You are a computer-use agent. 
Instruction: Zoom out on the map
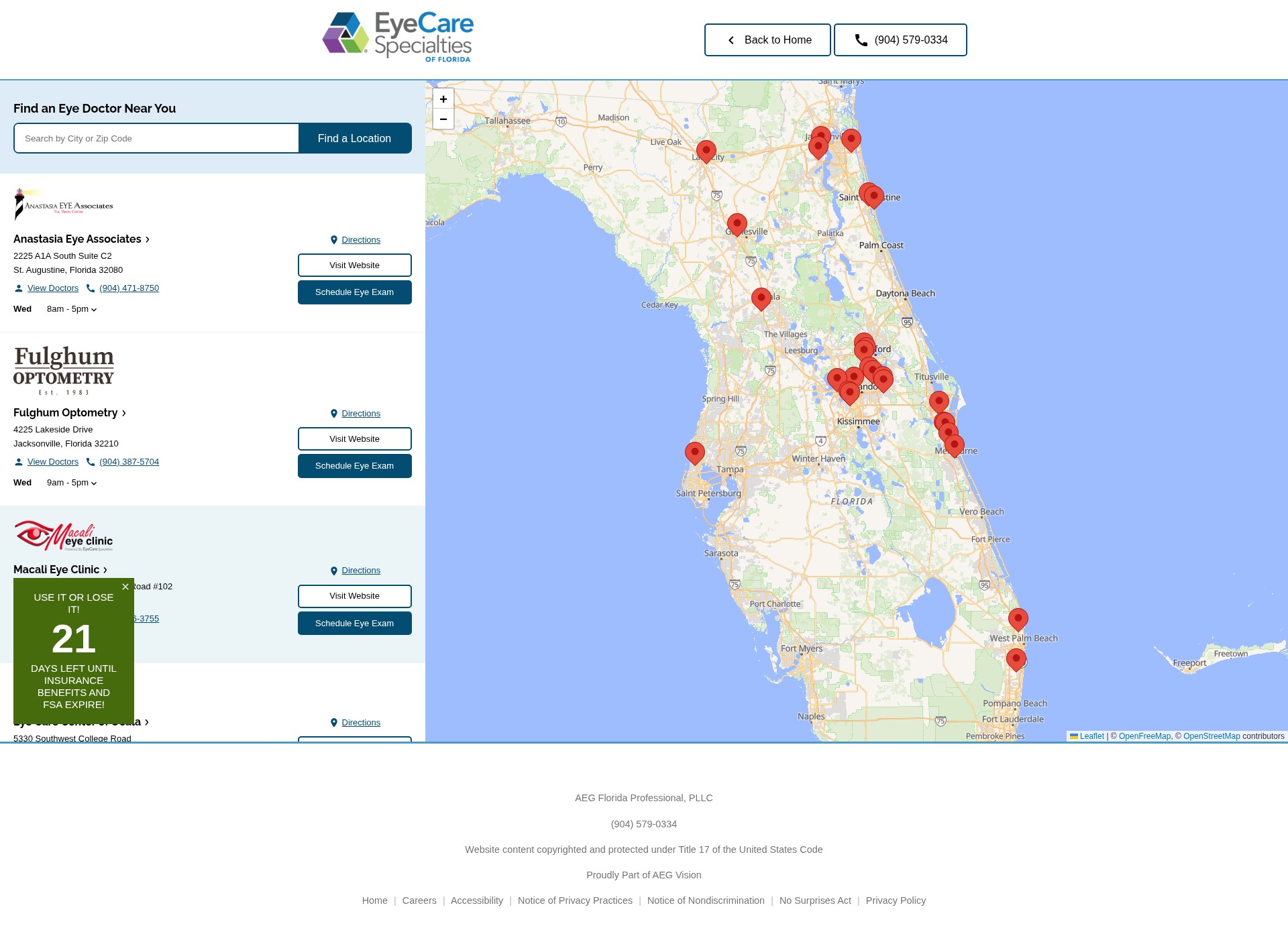(443, 119)
